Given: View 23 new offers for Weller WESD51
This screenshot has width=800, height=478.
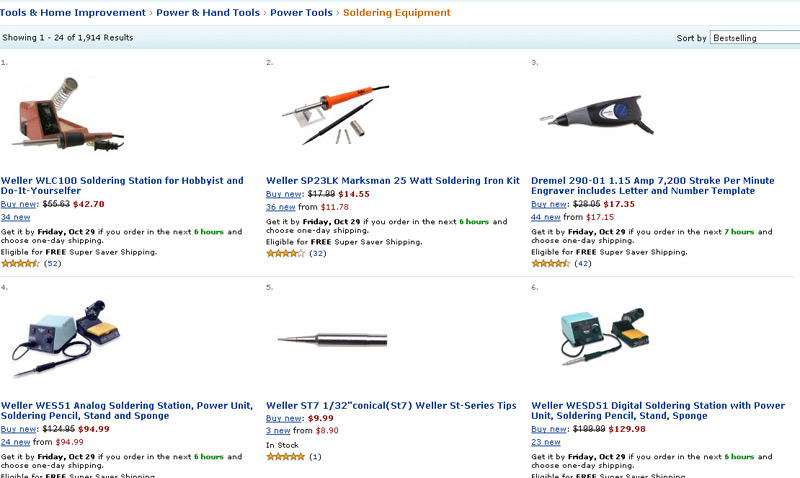Looking at the screenshot, I should tap(545, 441).
